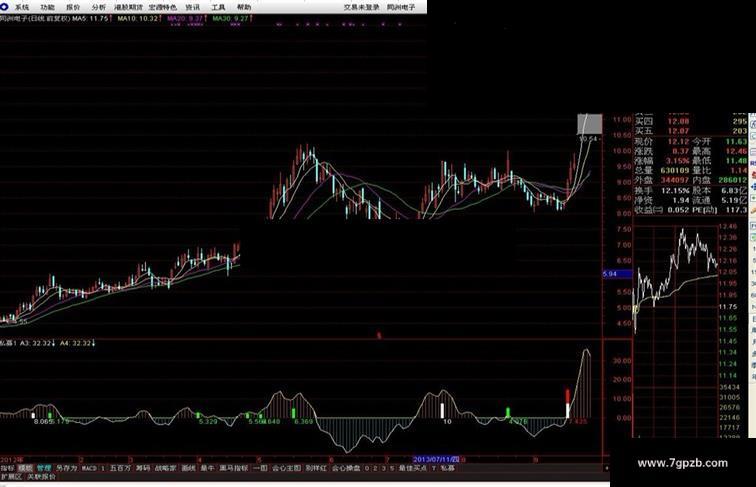Image resolution: width=756 pixels, height=487 pixels.
Task: Open the 功能 menu
Action: point(47,7)
